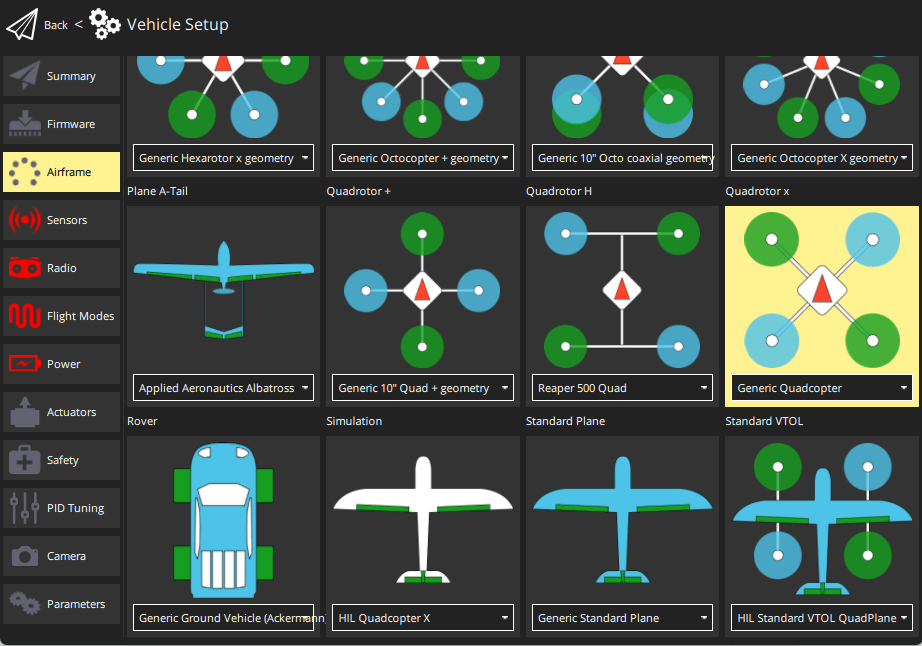Open the Generic Quadcopter dropdown
Screen dimensions: 922x646
821,388
